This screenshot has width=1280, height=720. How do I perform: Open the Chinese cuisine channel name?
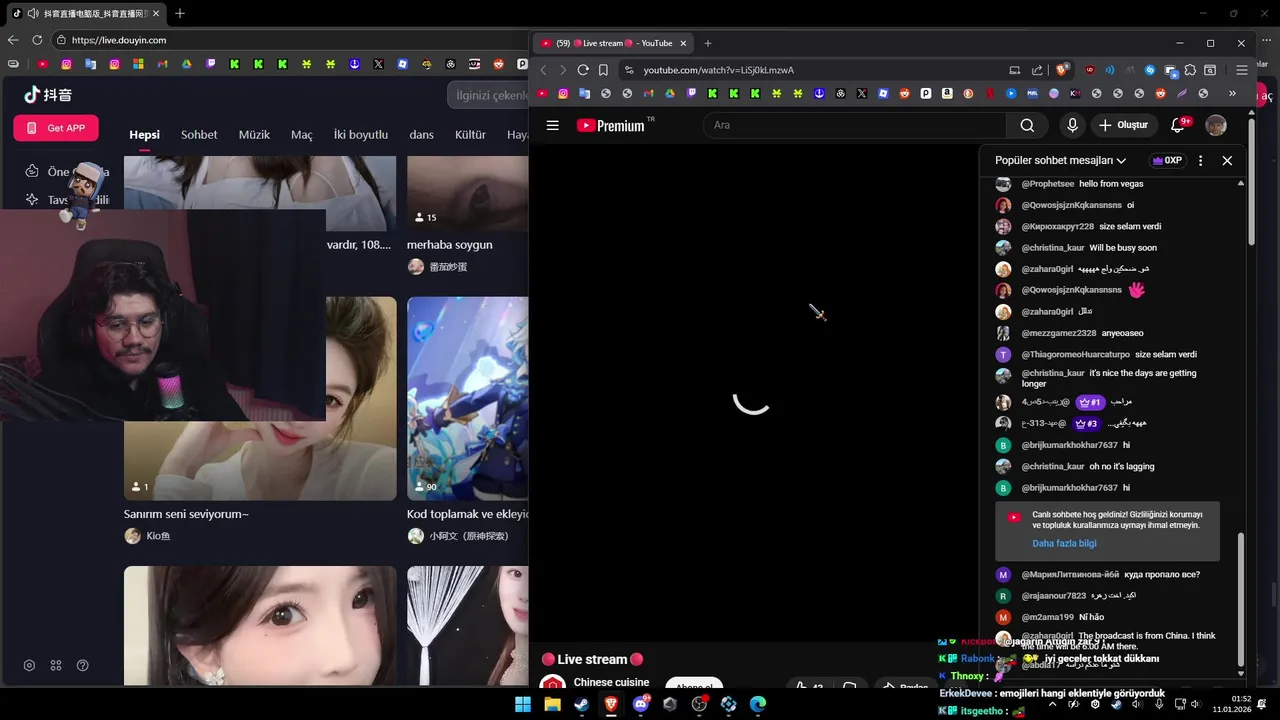(x=611, y=682)
